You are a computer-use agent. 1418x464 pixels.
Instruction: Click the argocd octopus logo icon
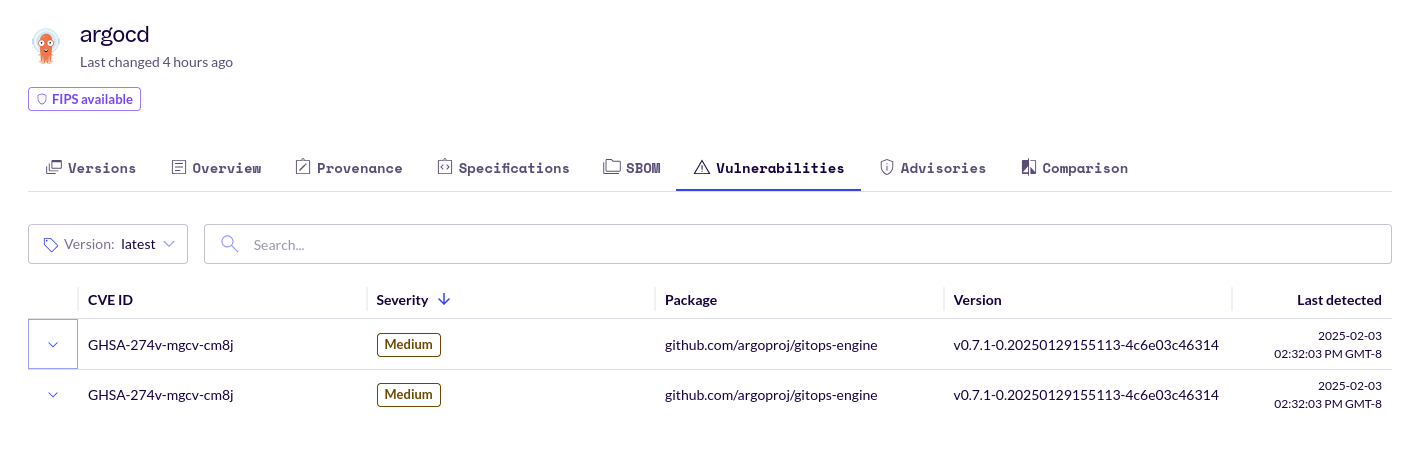click(x=45, y=46)
